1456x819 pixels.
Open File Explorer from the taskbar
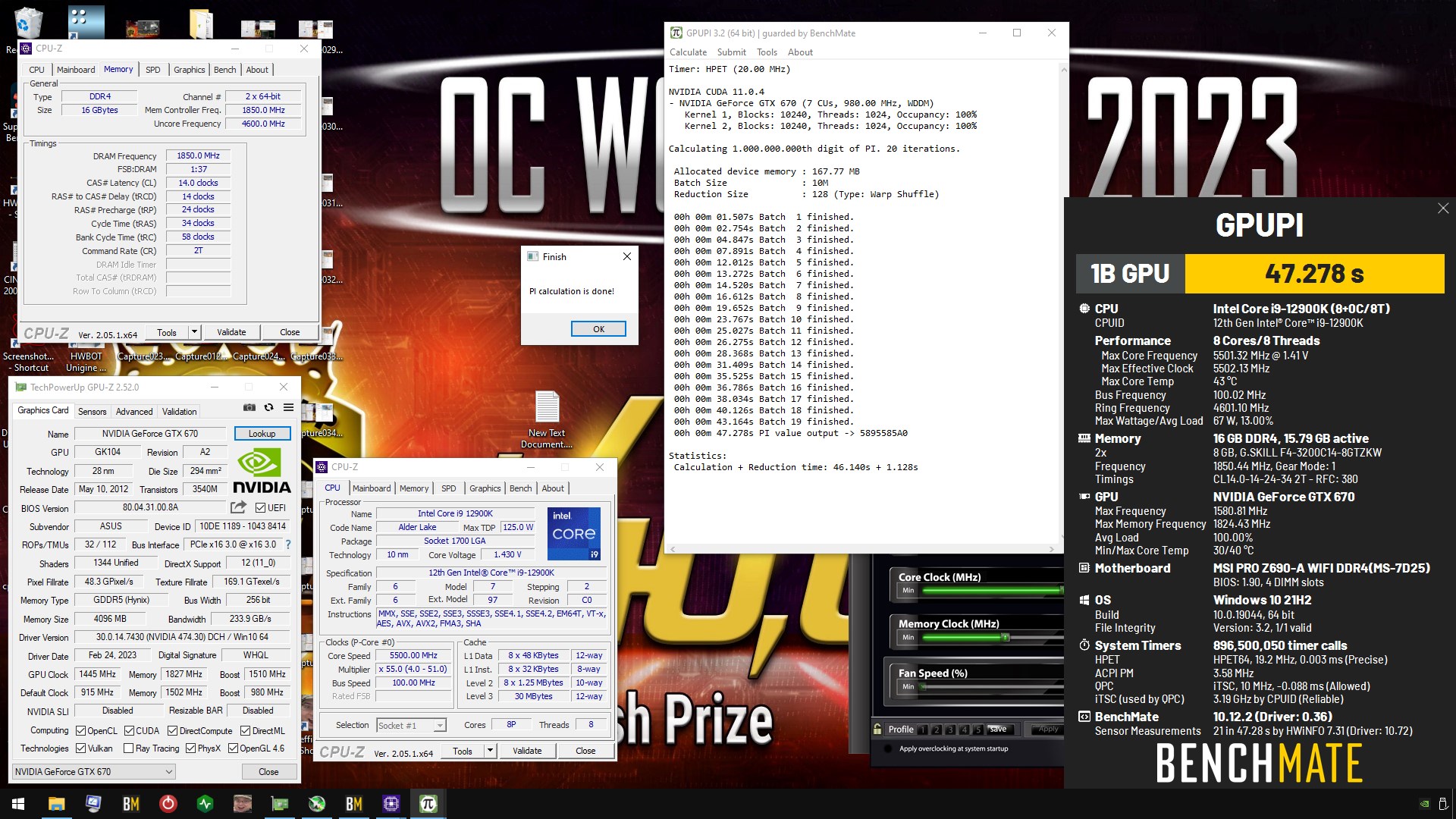[x=56, y=804]
